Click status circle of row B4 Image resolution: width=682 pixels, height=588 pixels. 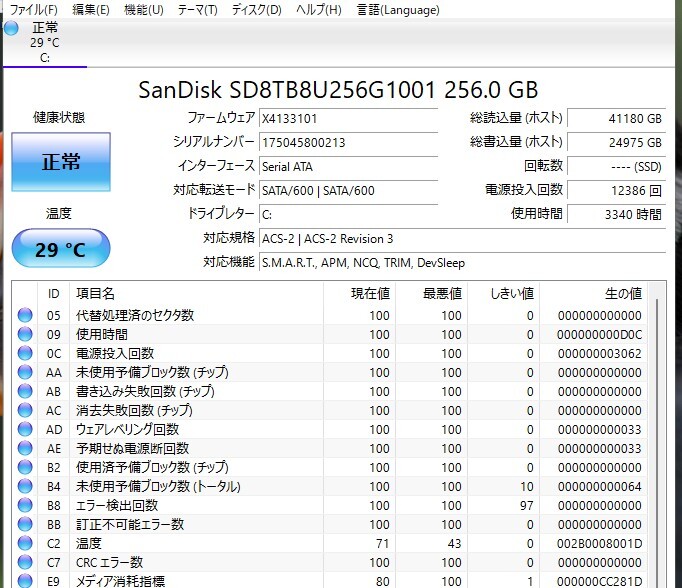pos(25,486)
